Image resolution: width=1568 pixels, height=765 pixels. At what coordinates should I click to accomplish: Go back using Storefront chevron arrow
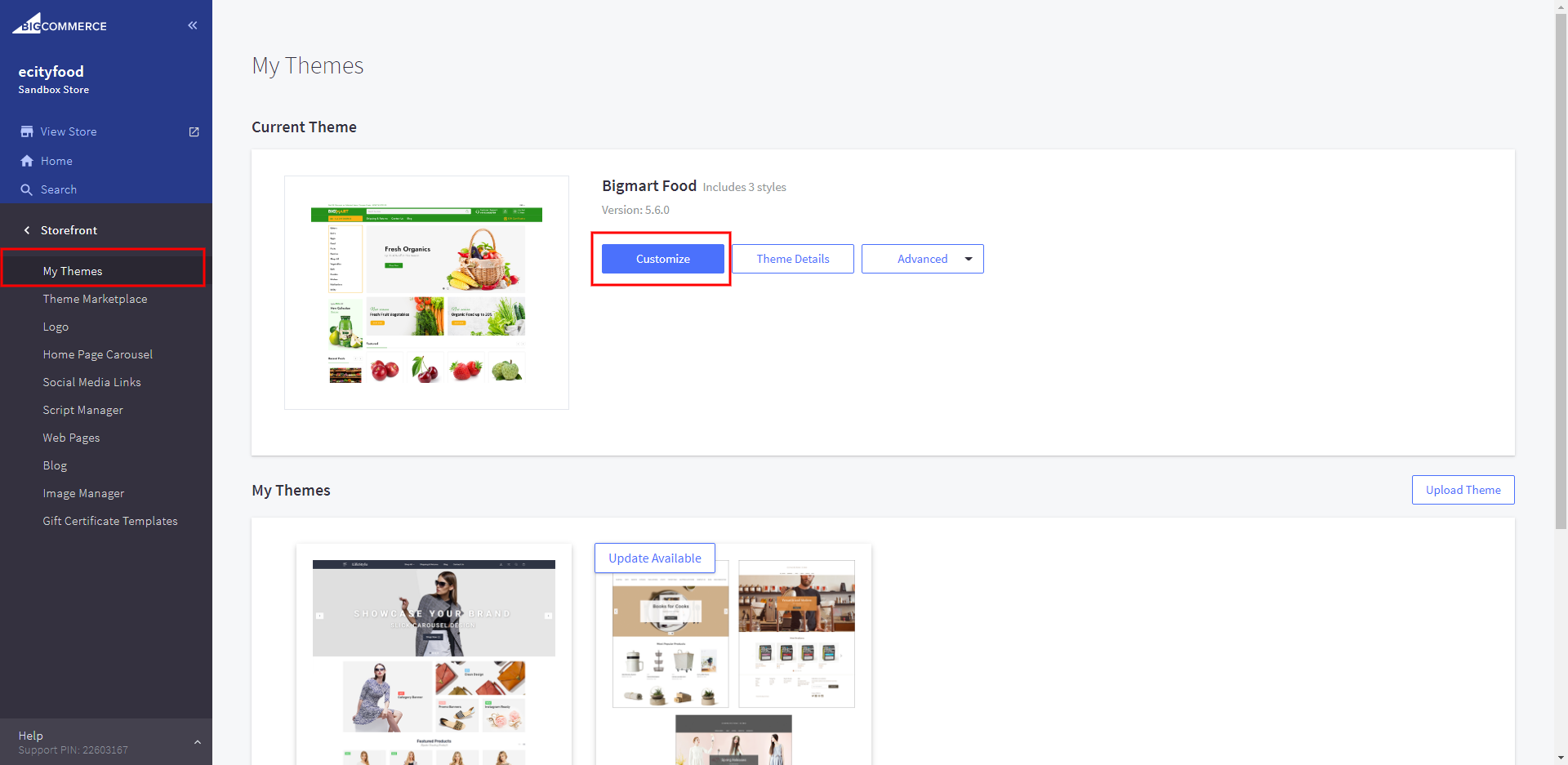pos(27,230)
